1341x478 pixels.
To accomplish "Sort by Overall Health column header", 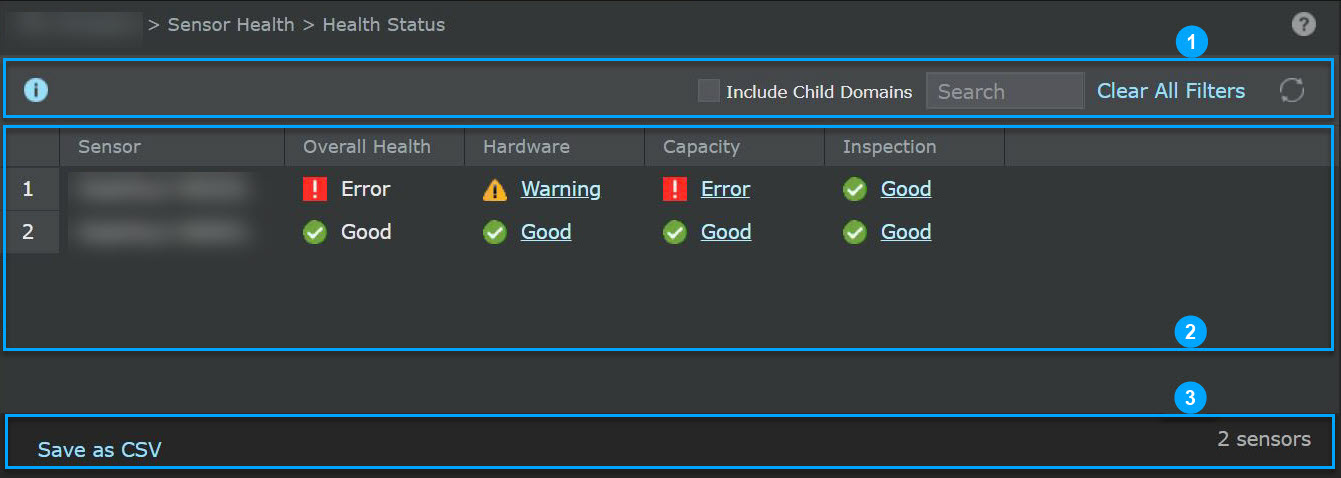I will [375, 147].
